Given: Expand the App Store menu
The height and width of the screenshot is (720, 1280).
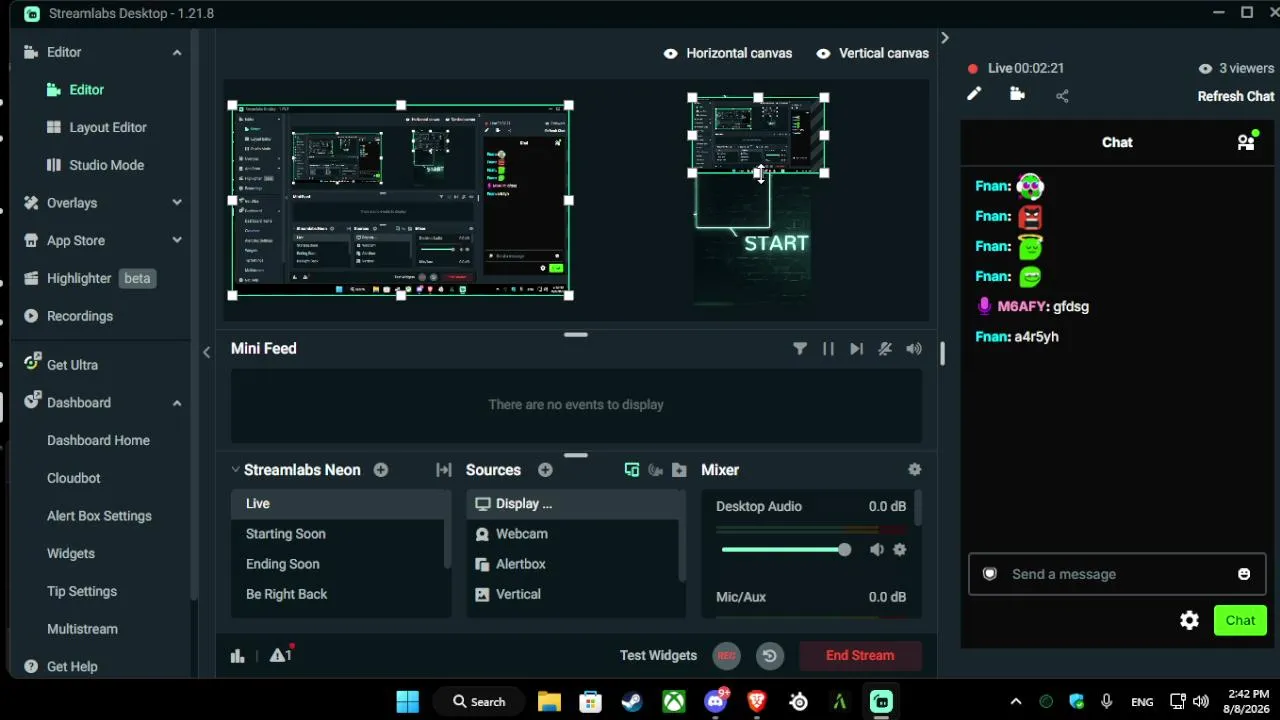Looking at the screenshot, I should click(x=177, y=241).
